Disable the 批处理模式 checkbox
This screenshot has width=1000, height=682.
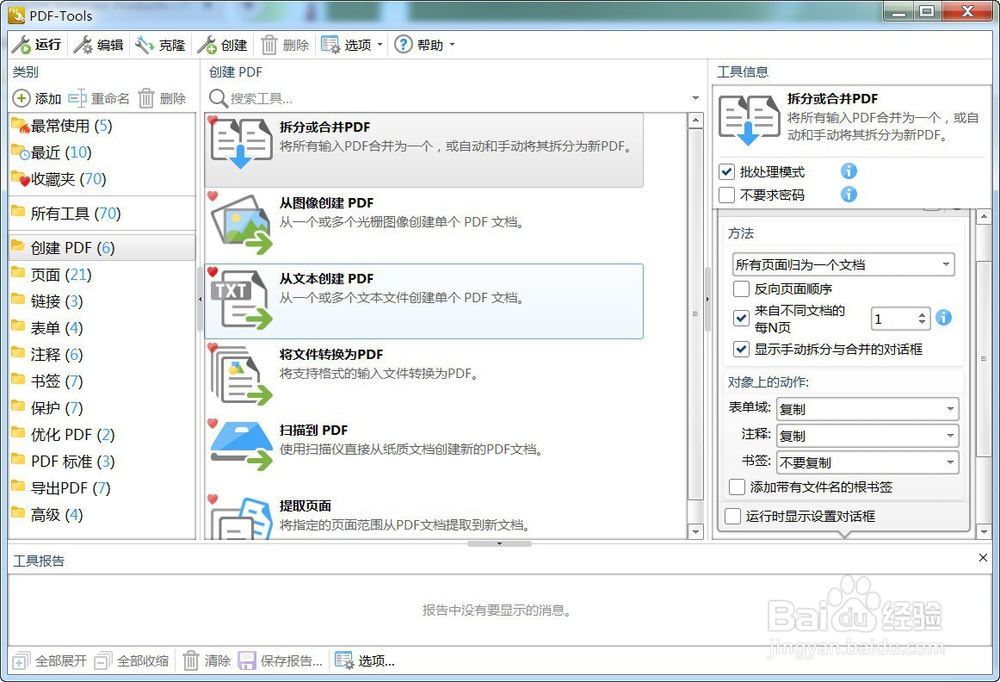click(726, 171)
